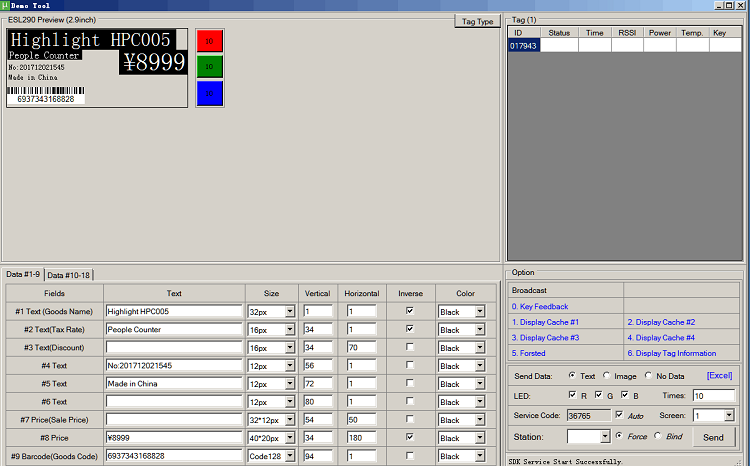
Task: Open Size dropdown for #1 Text
Action: coord(290,312)
